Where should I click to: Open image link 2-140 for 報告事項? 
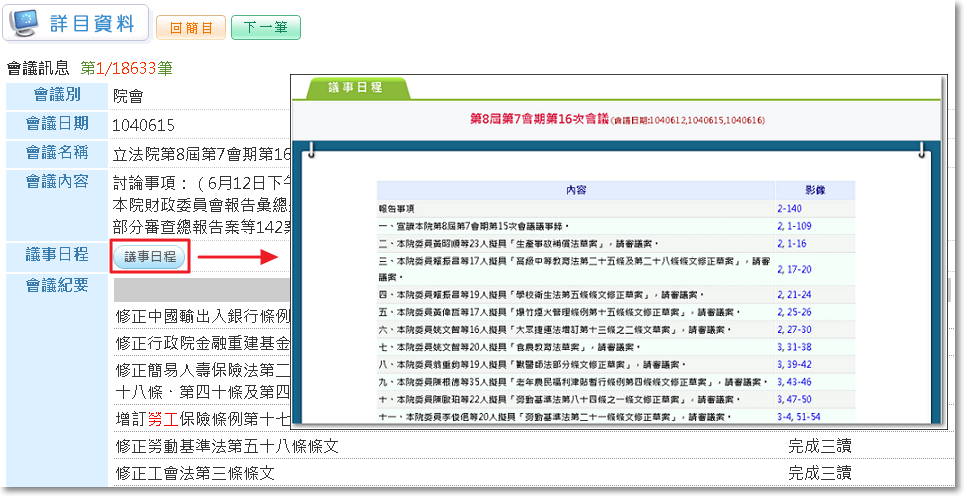tap(791, 209)
